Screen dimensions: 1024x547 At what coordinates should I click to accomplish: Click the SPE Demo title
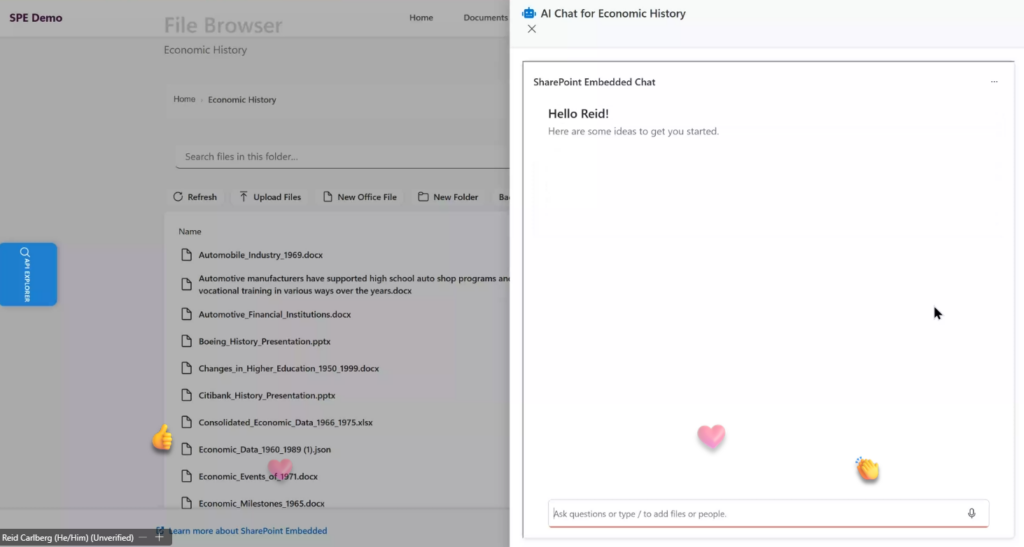pyautogui.click(x=36, y=18)
